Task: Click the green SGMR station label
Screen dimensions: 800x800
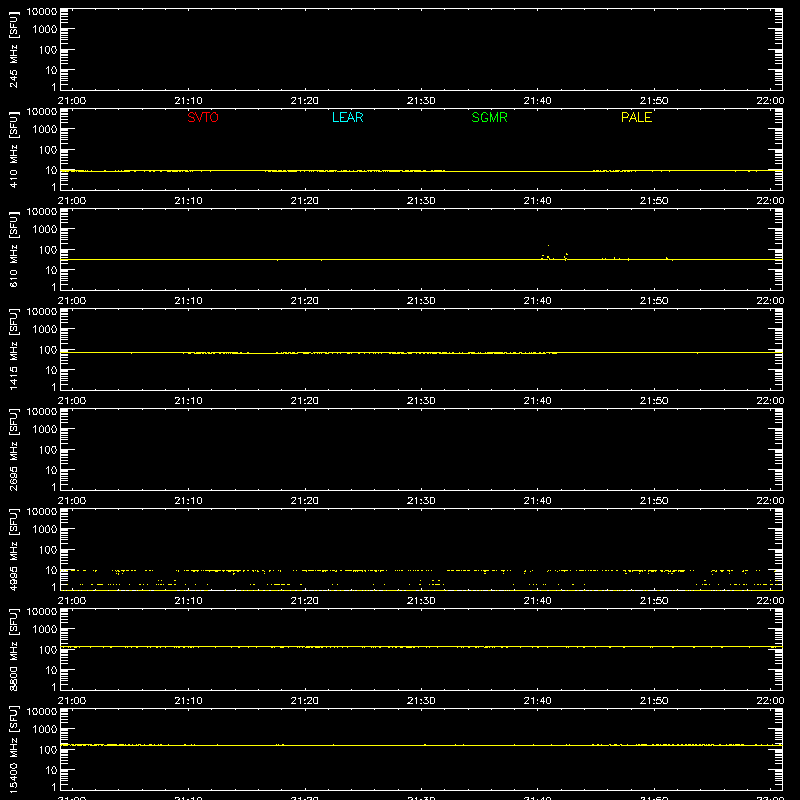Action: tap(489, 117)
